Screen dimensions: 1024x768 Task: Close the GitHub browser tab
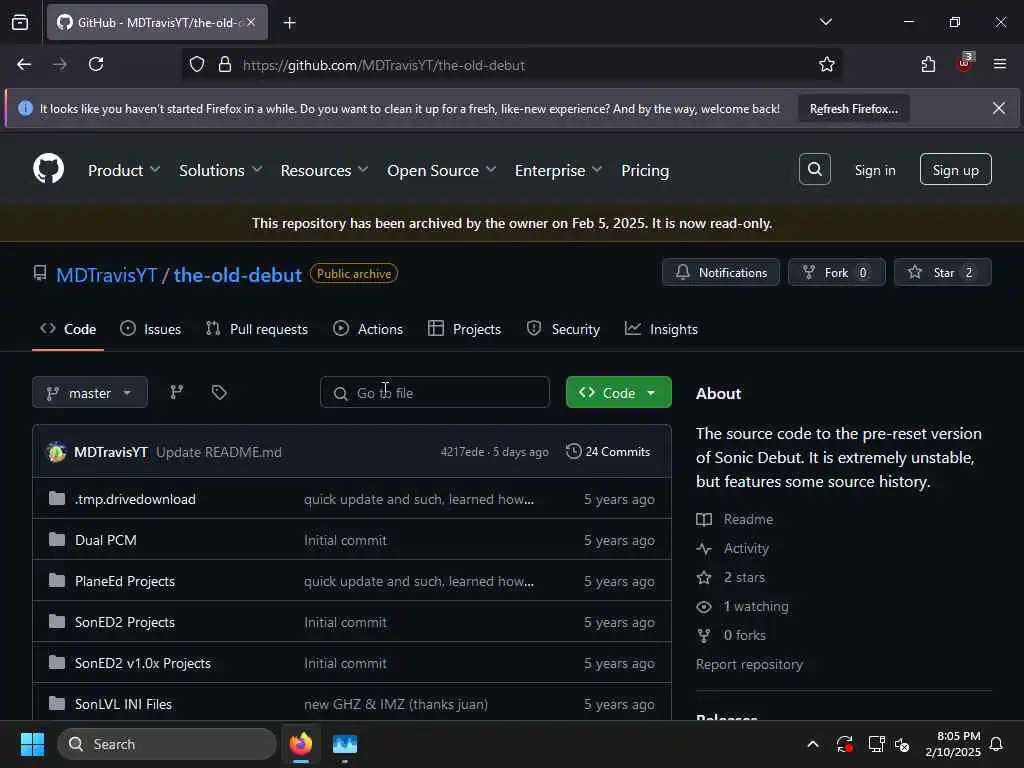(x=251, y=22)
